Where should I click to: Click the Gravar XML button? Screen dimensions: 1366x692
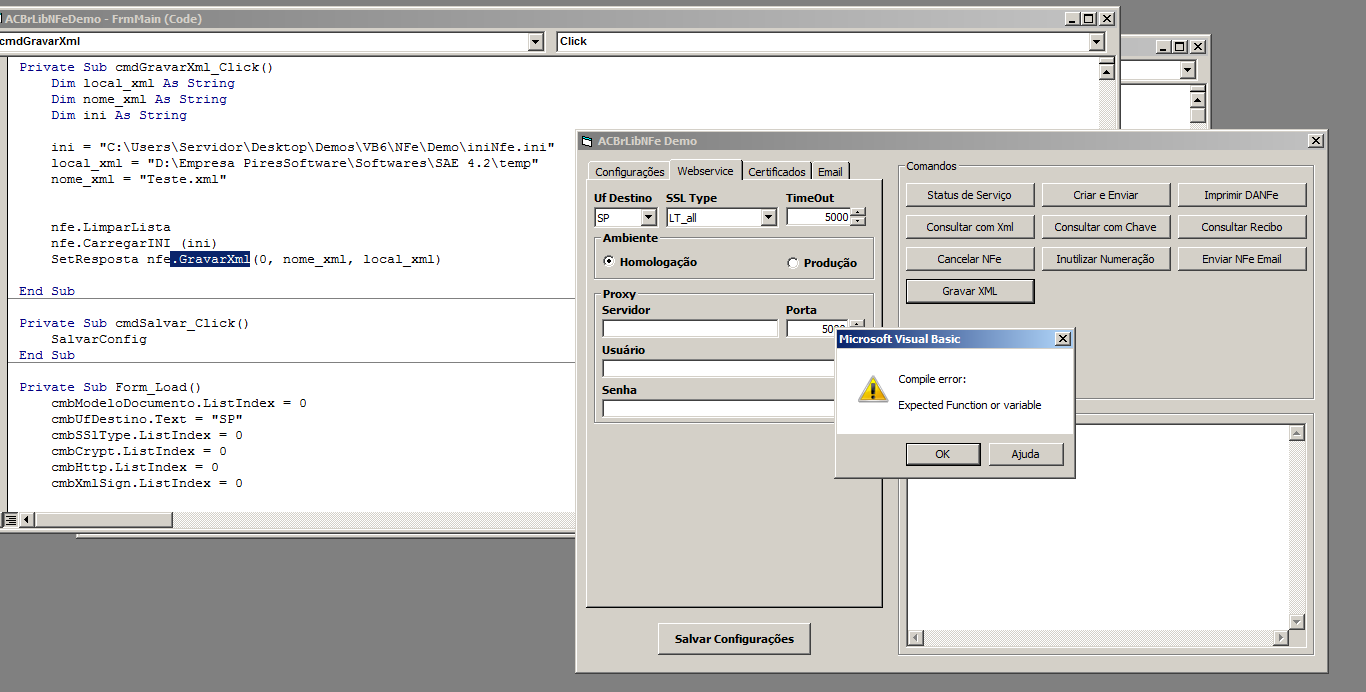pos(970,291)
